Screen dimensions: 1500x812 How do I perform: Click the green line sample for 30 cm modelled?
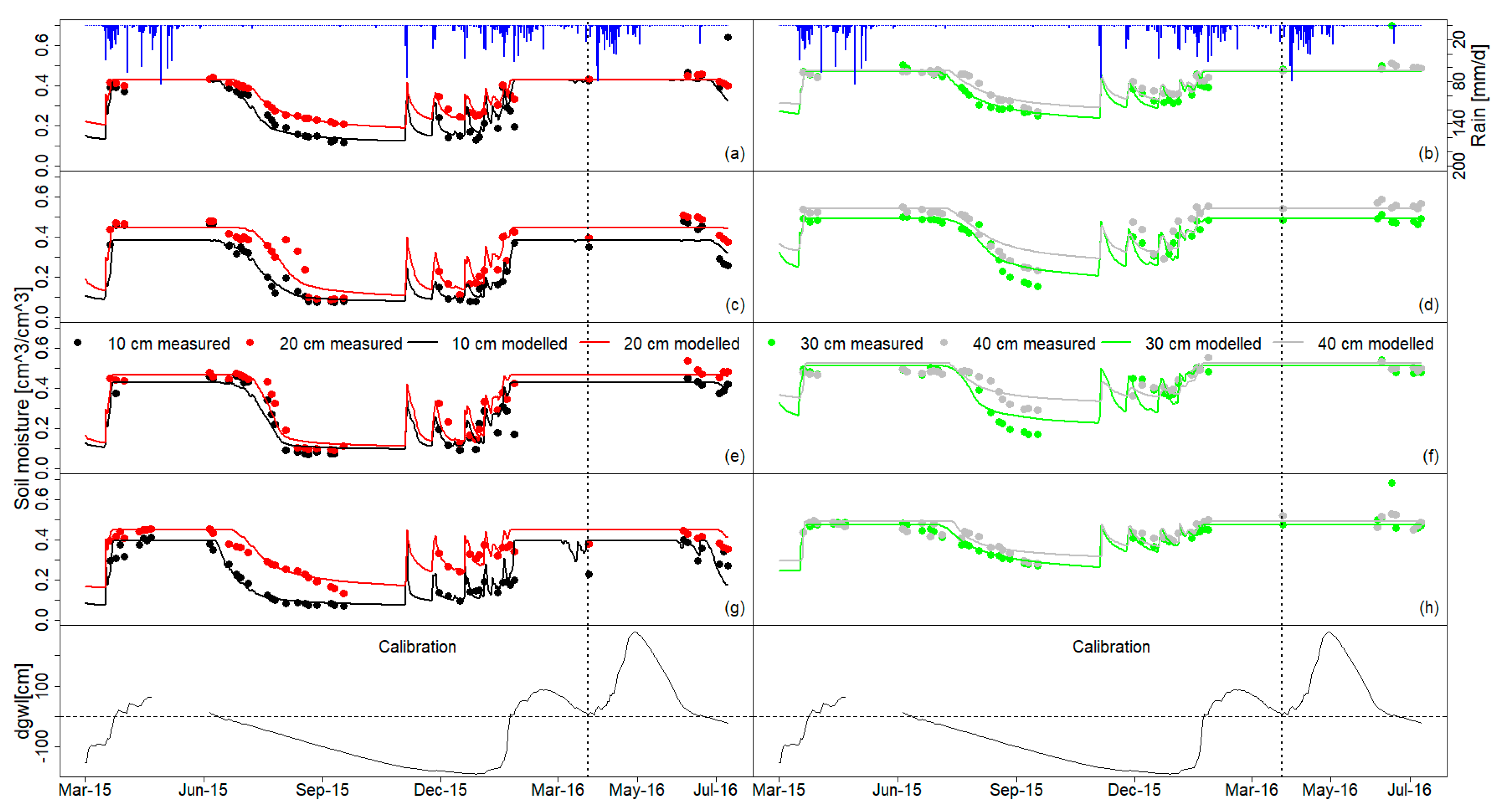coord(1116,343)
